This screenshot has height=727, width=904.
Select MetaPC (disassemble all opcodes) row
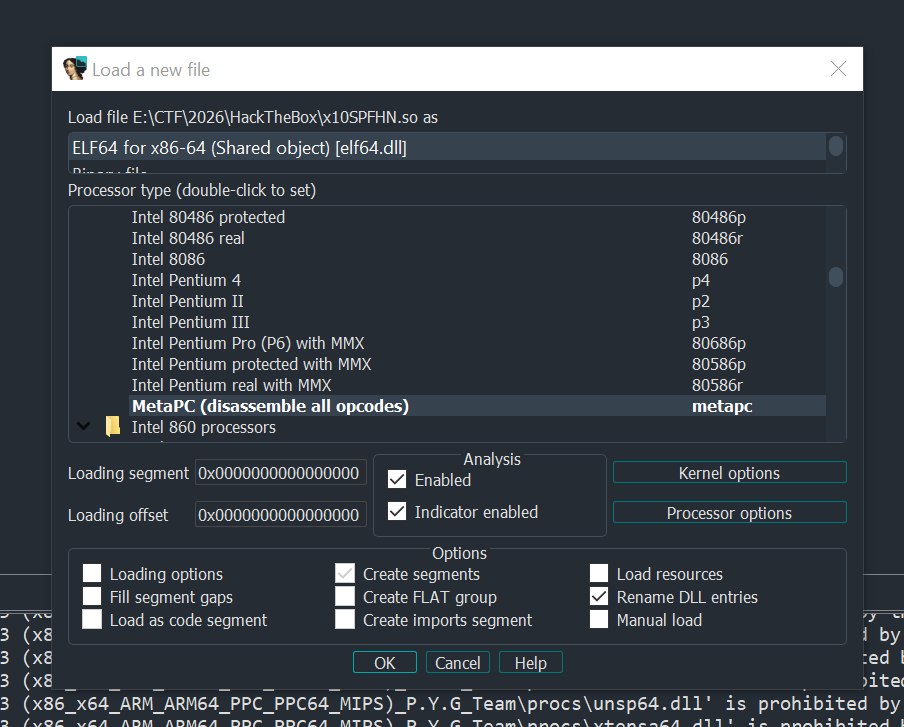pos(477,406)
